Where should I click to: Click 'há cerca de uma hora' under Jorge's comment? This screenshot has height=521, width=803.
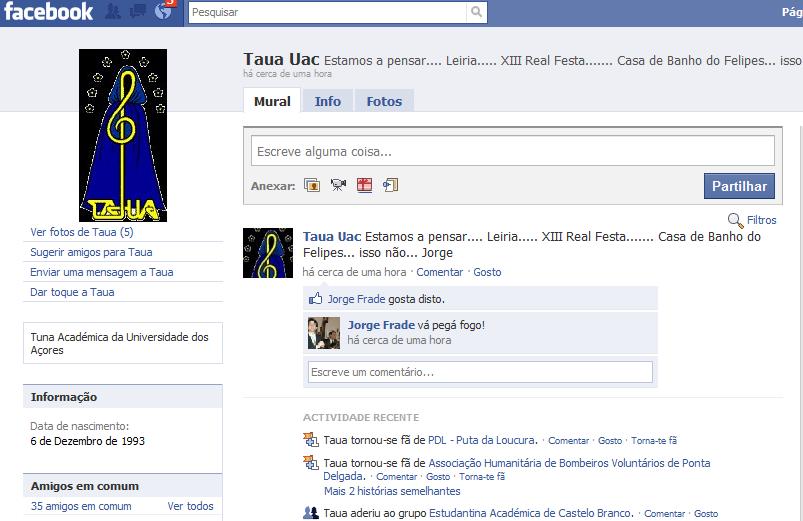[x=399, y=340]
